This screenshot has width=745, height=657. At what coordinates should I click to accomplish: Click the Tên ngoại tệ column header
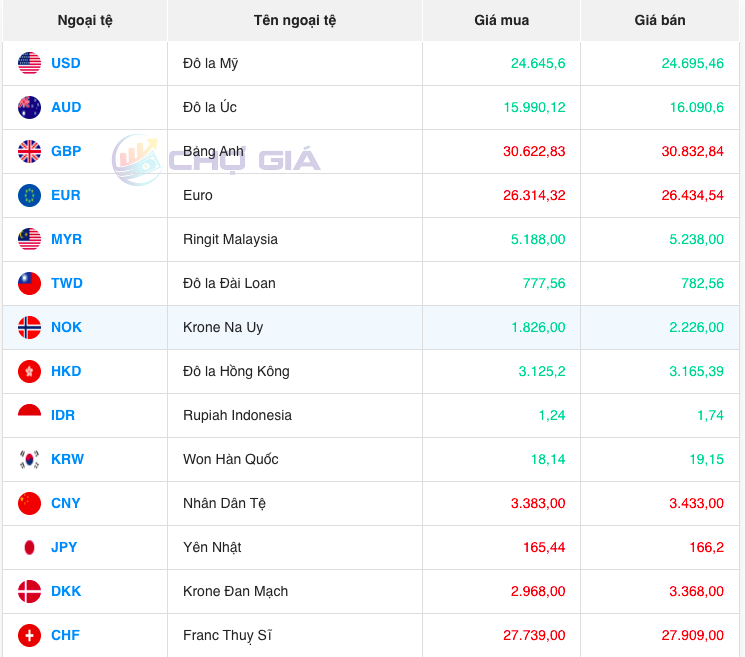pos(295,20)
